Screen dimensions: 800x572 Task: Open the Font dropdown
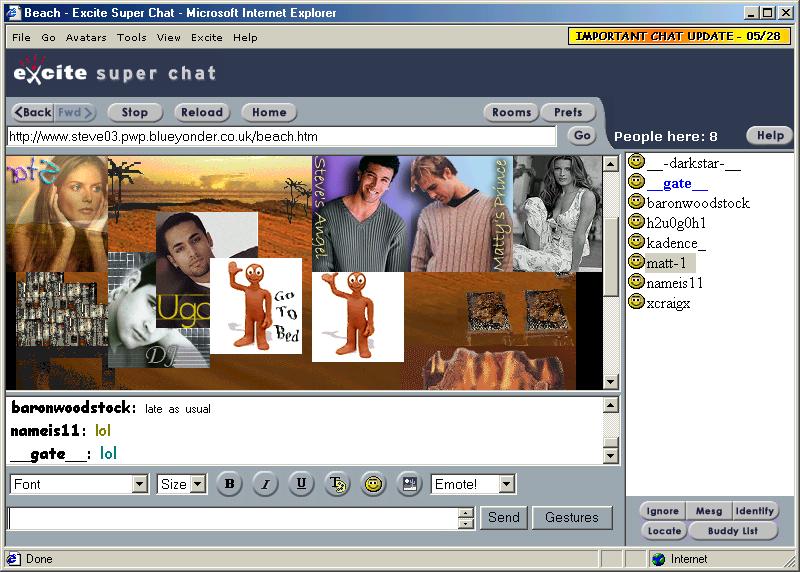(x=139, y=484)
